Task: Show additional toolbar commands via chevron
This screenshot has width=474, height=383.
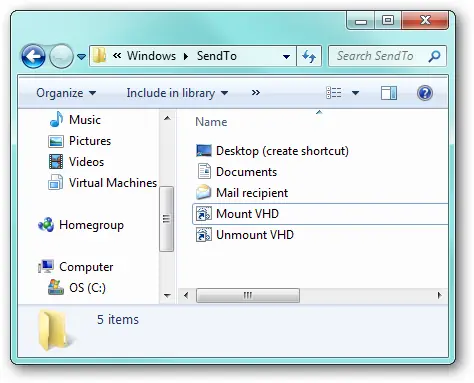Action: click(x=256, y=93)
